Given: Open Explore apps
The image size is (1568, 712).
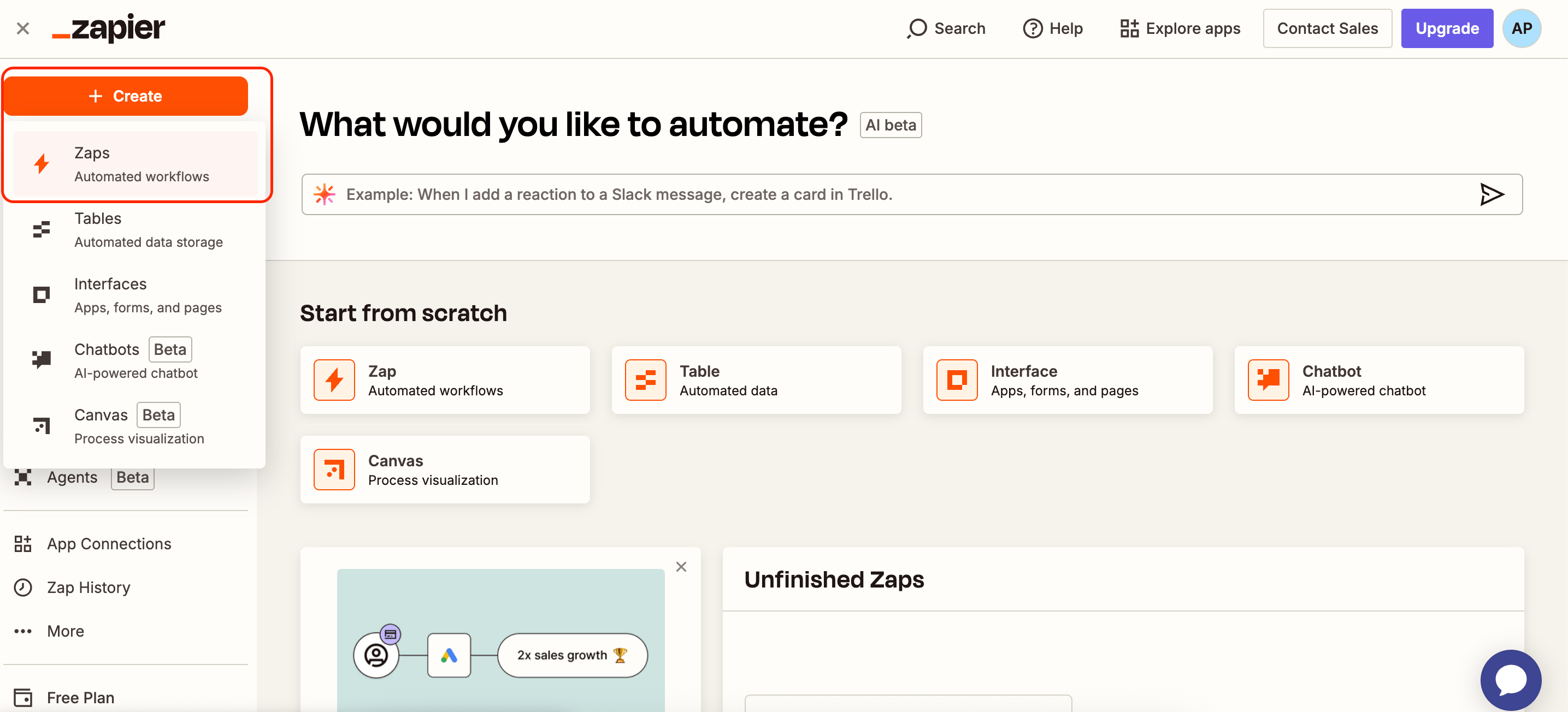Looking at the screenshot, I should click(1180, 28).
